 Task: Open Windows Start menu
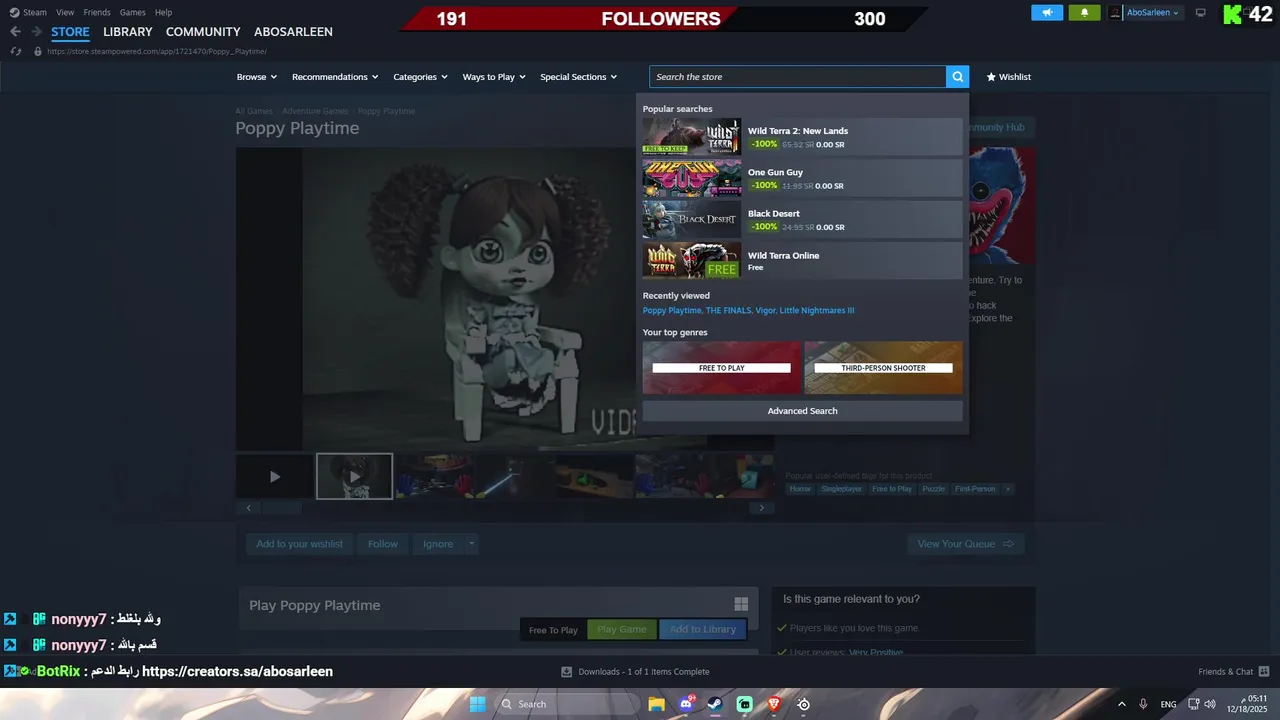[478, 704]
